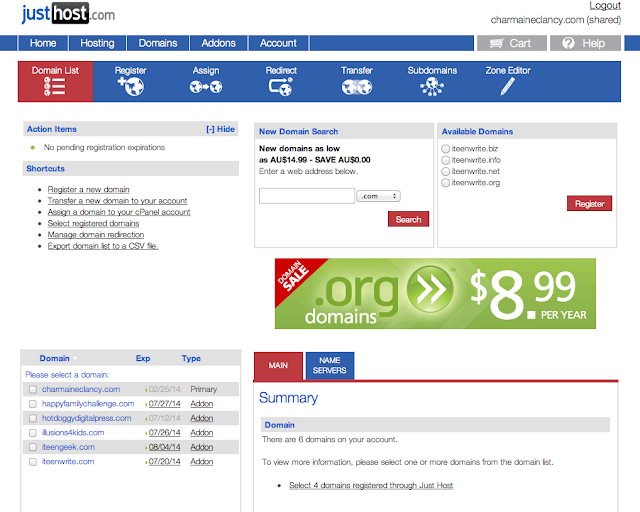Screen dimensions: 640x512
Task: Open Select registered domains shortcut
Action: tap(93, 223)
